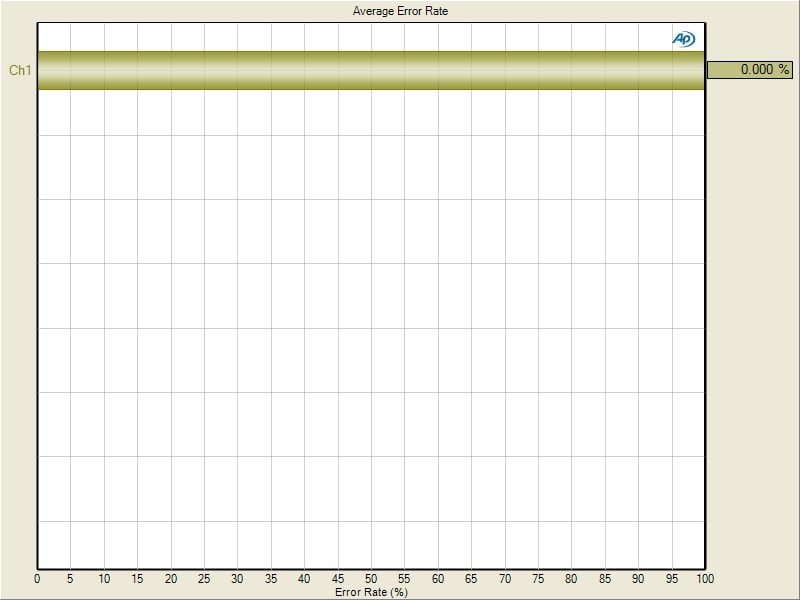Click the 30 tick label on the axis
Screen dimensions: 800x600
[x=238, y=578]
